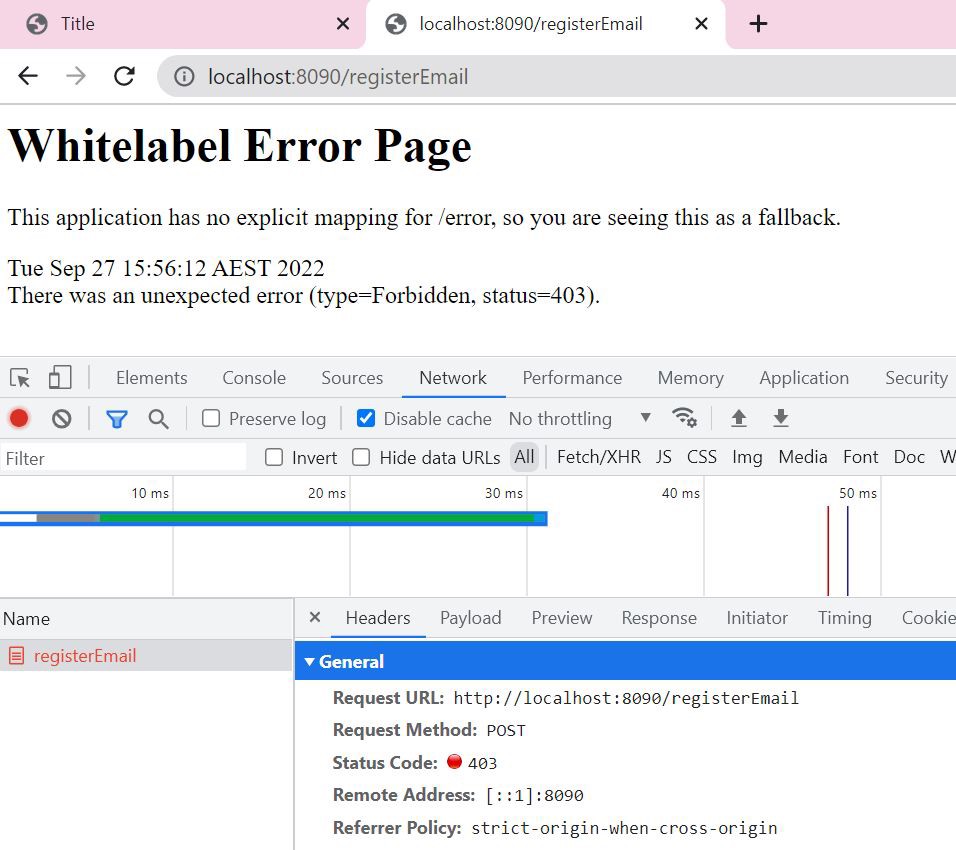Show the Response tab of the request
This screenshot has height=850, width=956.
[x=659, y=618]
